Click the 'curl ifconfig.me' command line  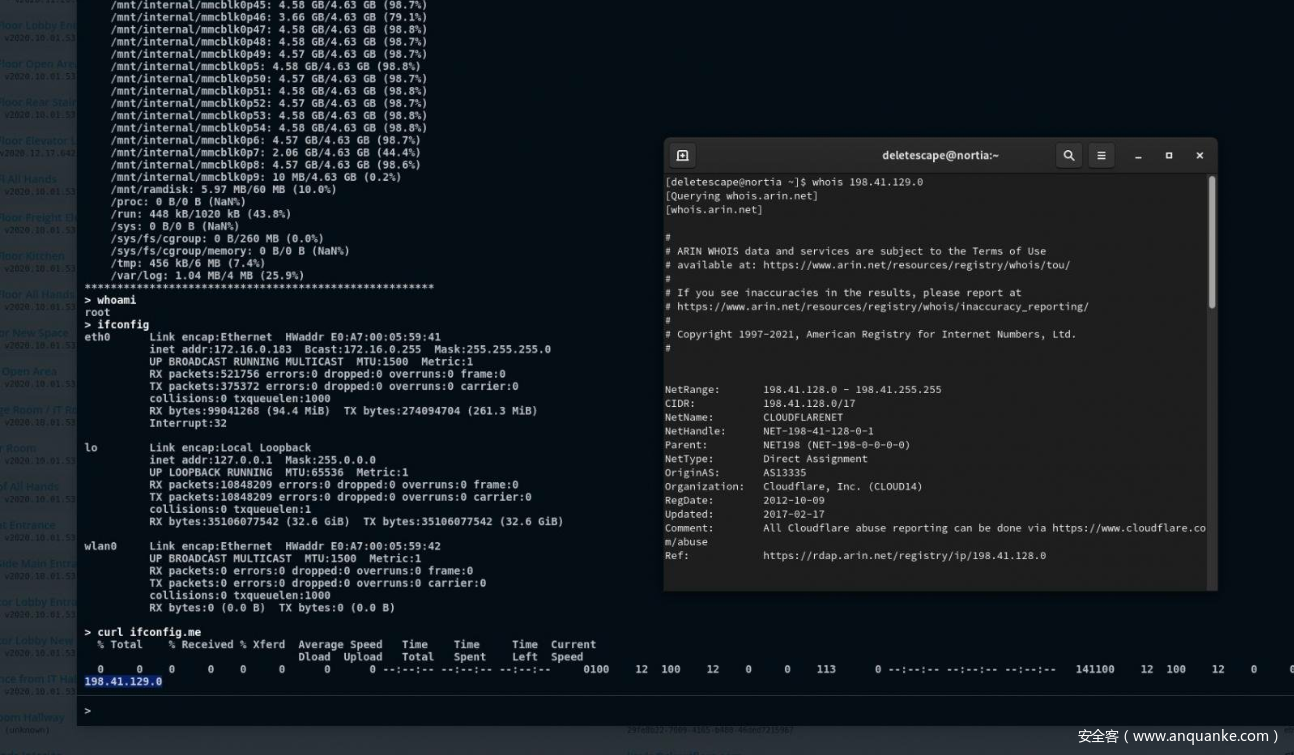point(149,633)
